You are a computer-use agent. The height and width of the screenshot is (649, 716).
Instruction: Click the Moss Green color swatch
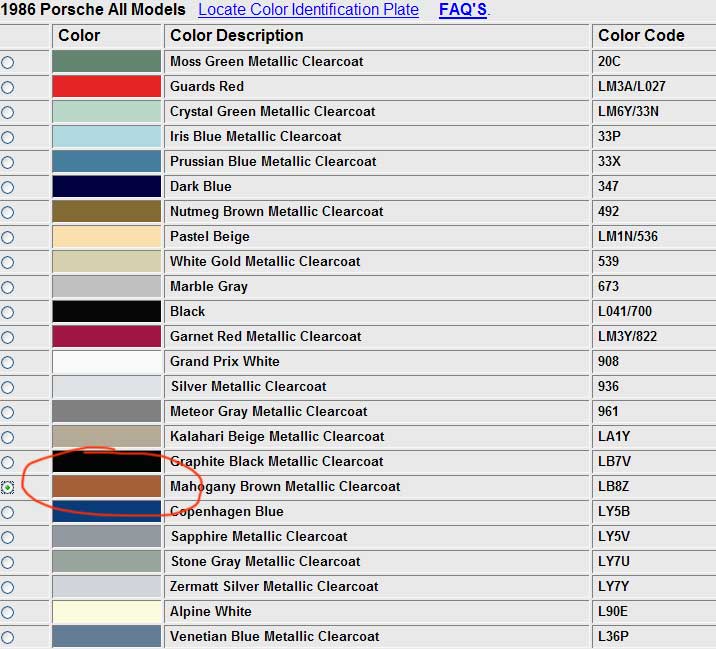pyautogui.click(x=107, y=62)
